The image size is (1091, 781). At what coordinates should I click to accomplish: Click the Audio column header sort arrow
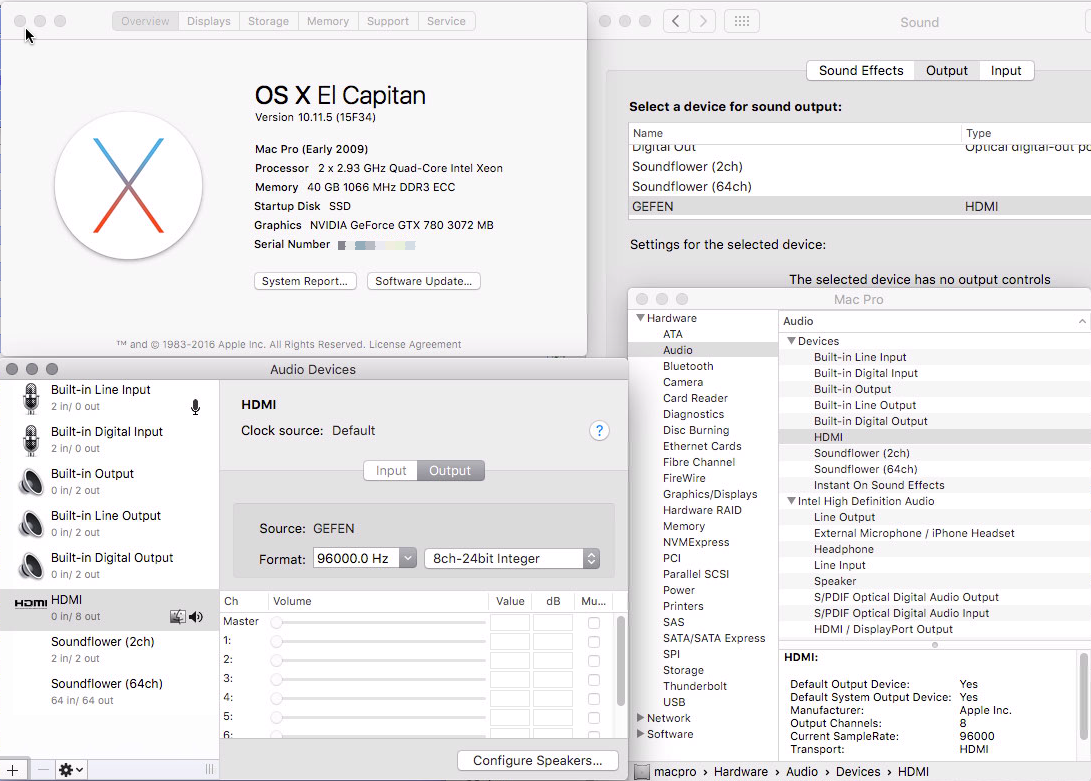click(1082, 321)
